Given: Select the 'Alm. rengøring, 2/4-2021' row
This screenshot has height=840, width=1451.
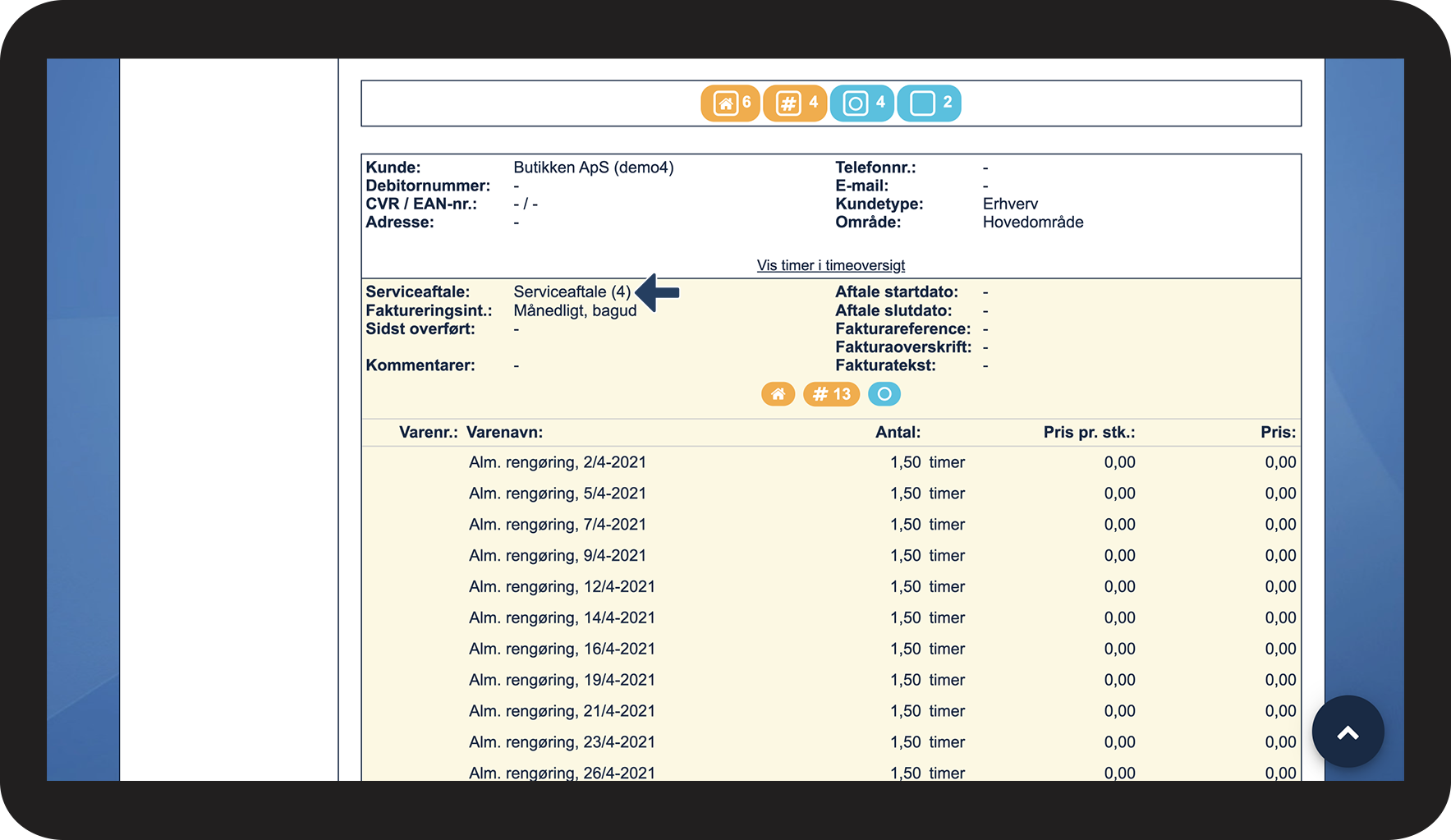Looking at the screenshot, I should [x=557, y=462].
